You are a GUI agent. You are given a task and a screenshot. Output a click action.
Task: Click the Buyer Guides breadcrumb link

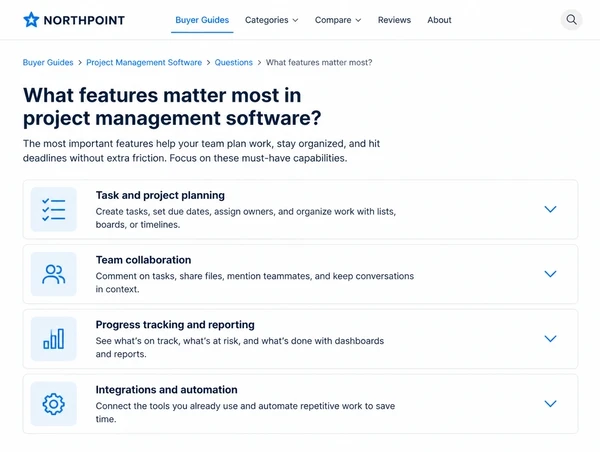[48, 62]
